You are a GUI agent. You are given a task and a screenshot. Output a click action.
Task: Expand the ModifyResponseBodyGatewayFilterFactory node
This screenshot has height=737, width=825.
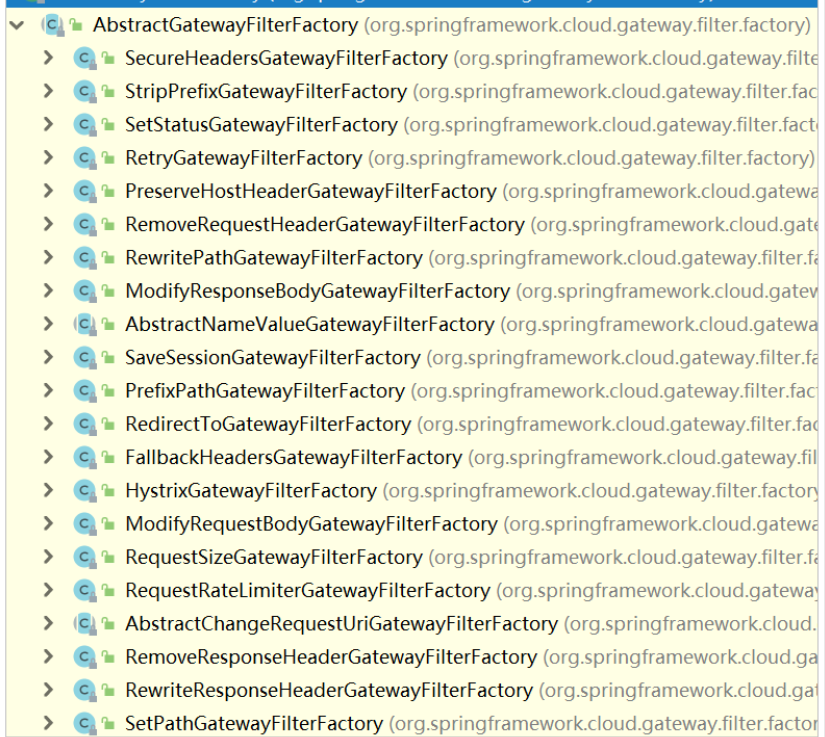(48, 290)
